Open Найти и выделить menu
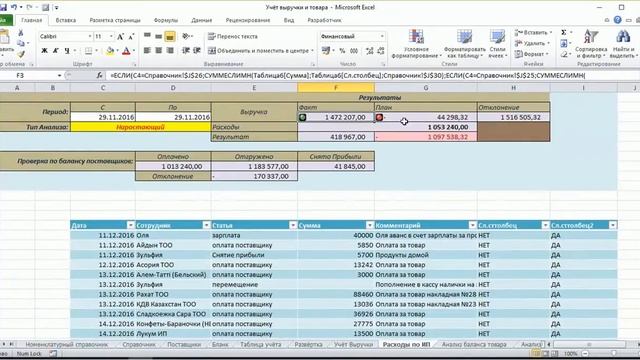Screen dimensions: 640x360 pos(623,44)
